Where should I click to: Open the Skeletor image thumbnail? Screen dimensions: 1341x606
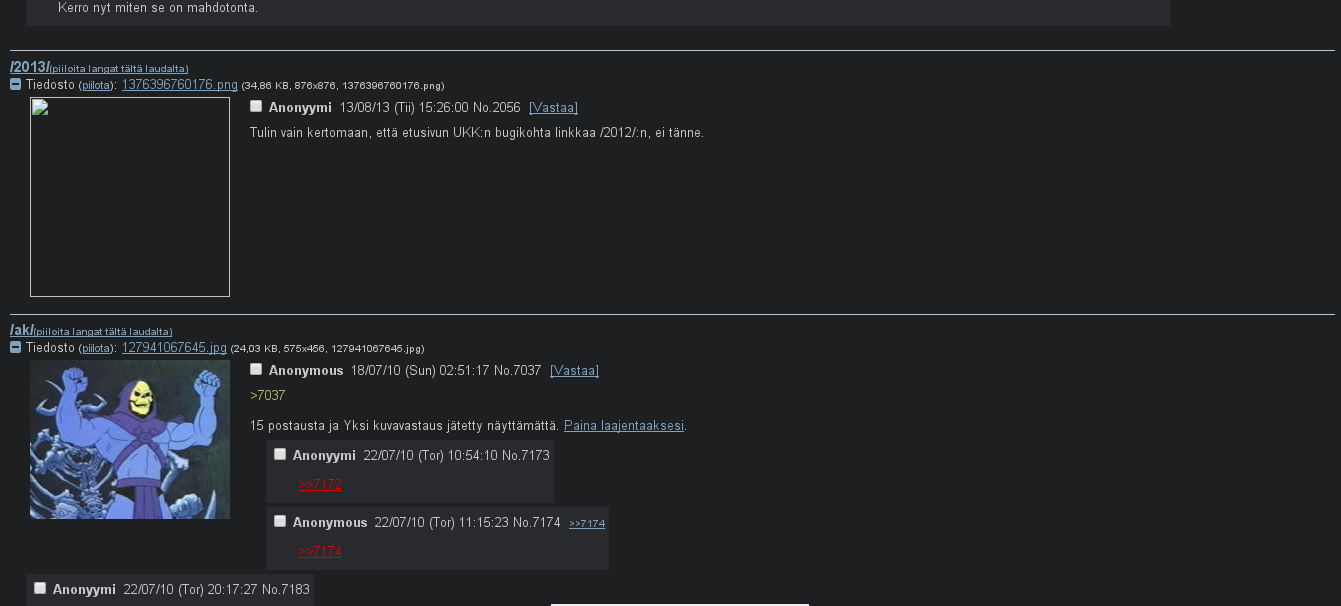click(130, 440)
